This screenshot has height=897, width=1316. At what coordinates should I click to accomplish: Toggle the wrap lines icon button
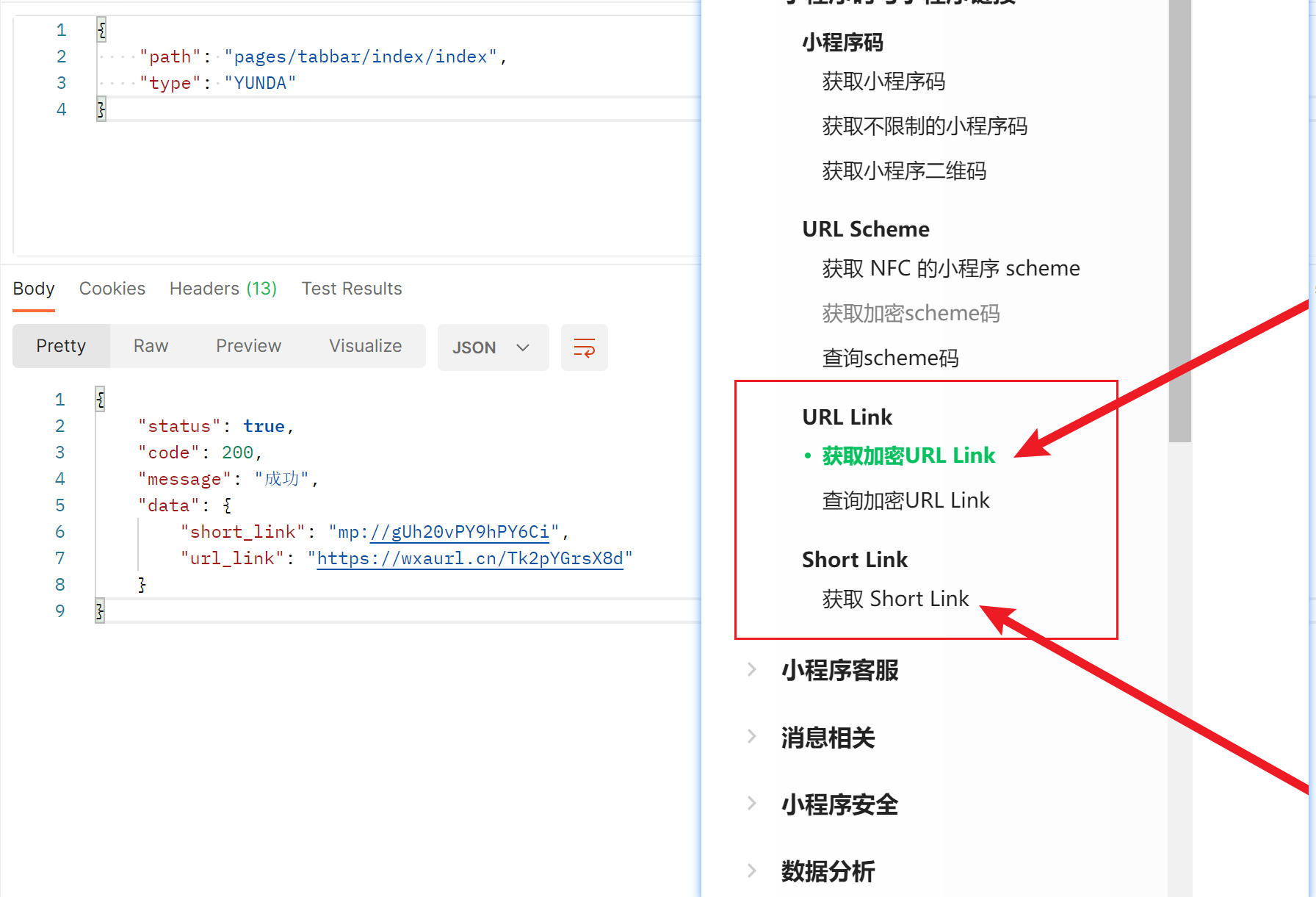click(584, 347)
